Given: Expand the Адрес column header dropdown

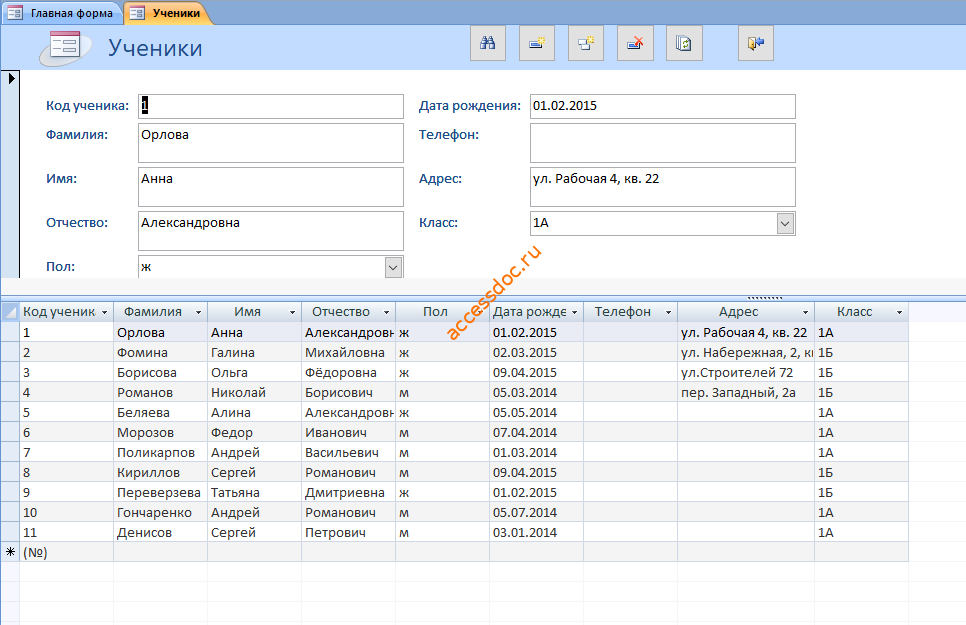Looking at the screenshot, I should [805, 312].
